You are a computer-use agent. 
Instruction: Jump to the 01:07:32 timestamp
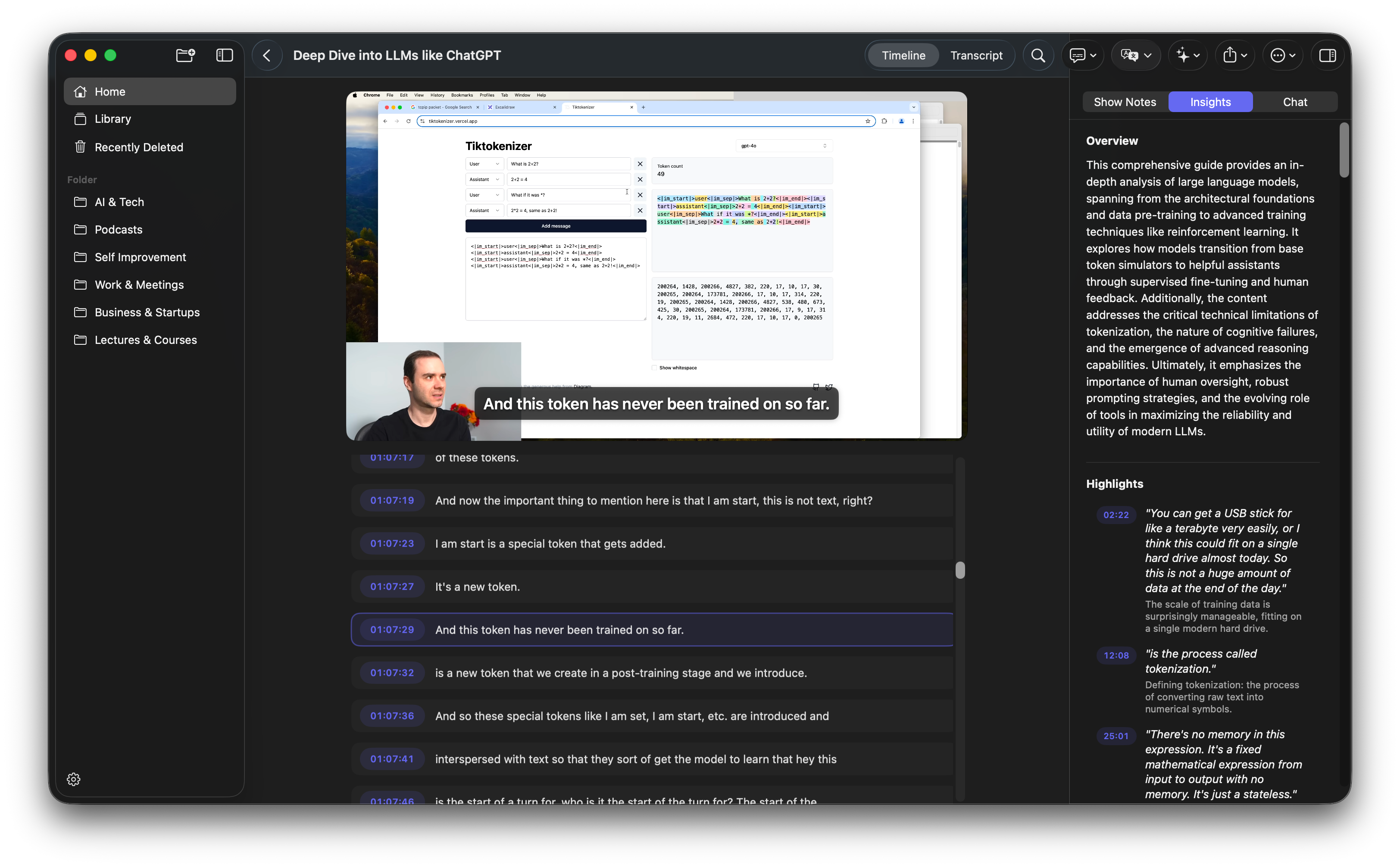pos(391,673)
